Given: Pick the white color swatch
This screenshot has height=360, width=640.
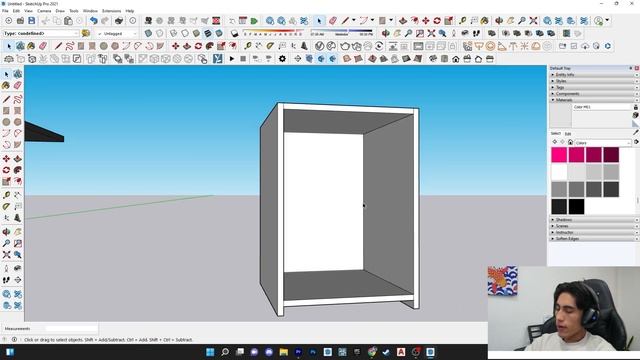Looking at the screenshot, I should pos(559,172).
